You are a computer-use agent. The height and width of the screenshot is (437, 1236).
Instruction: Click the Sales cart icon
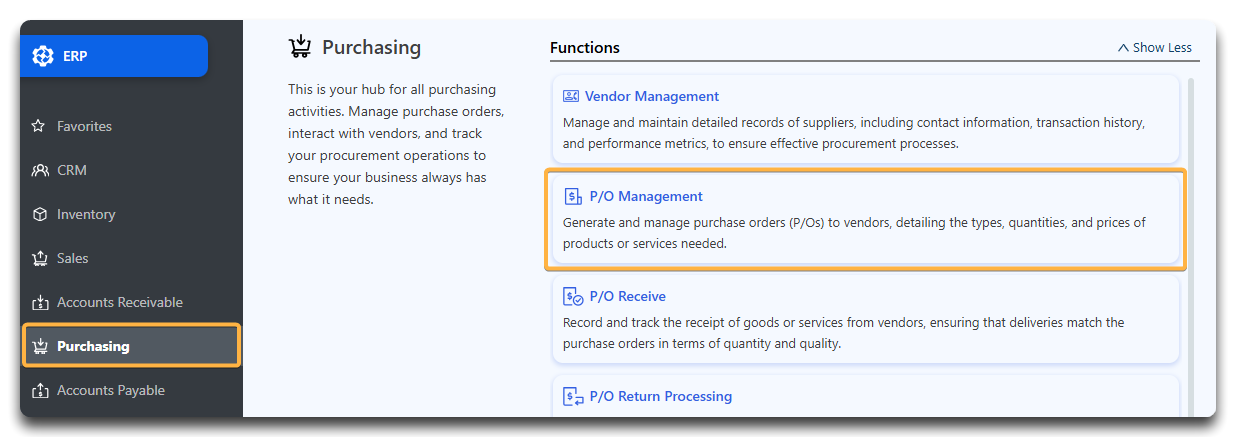point(40,258)
